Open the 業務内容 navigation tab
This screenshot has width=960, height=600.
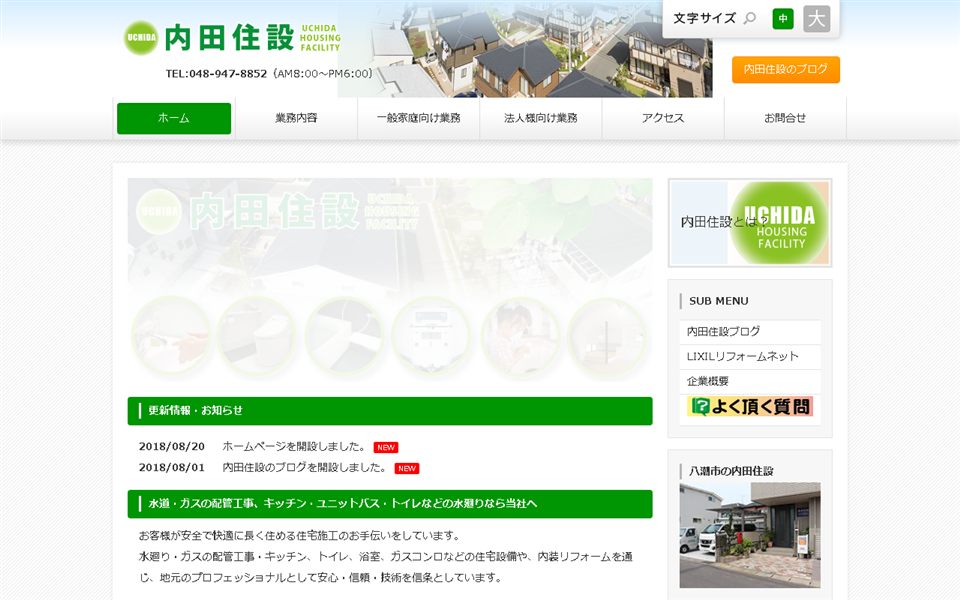click(296, 118)
